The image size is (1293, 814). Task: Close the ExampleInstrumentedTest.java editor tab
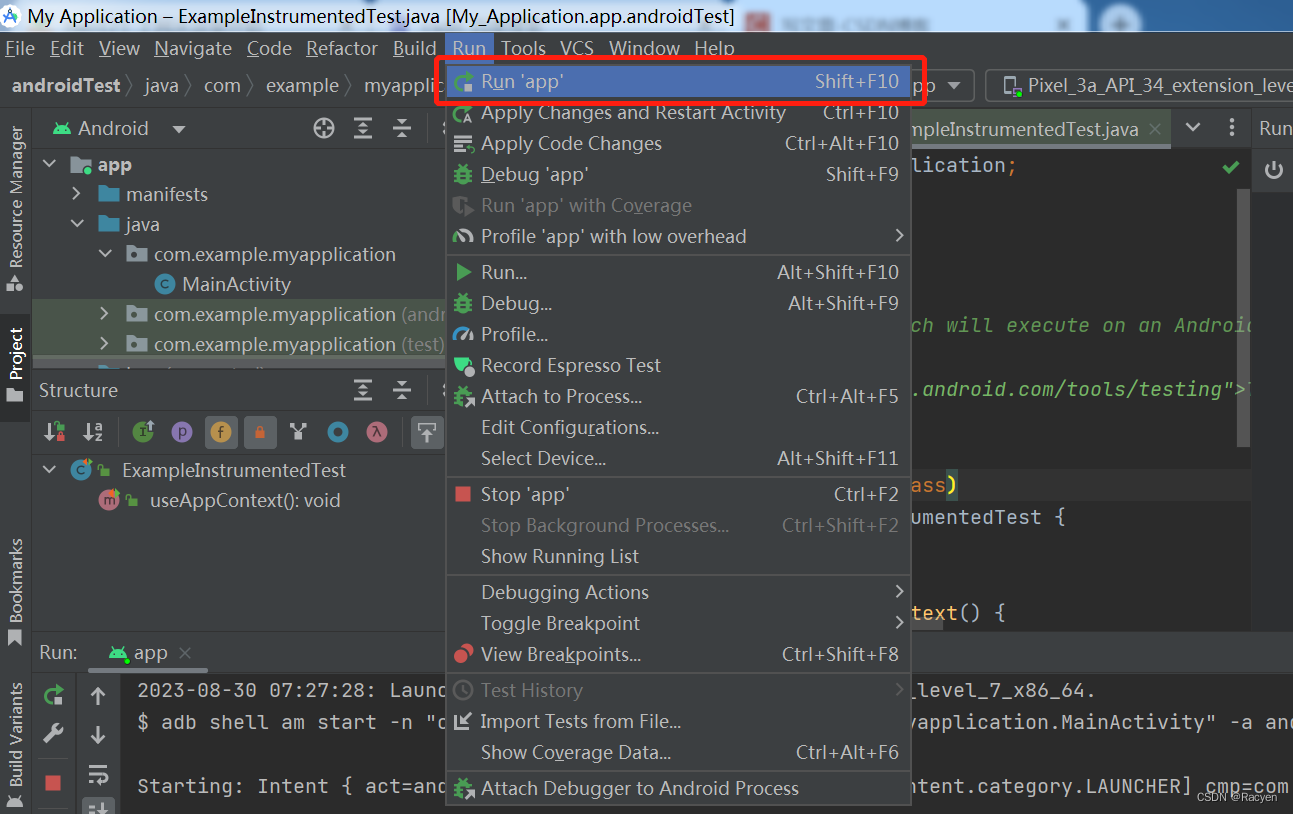(1155, 128)
